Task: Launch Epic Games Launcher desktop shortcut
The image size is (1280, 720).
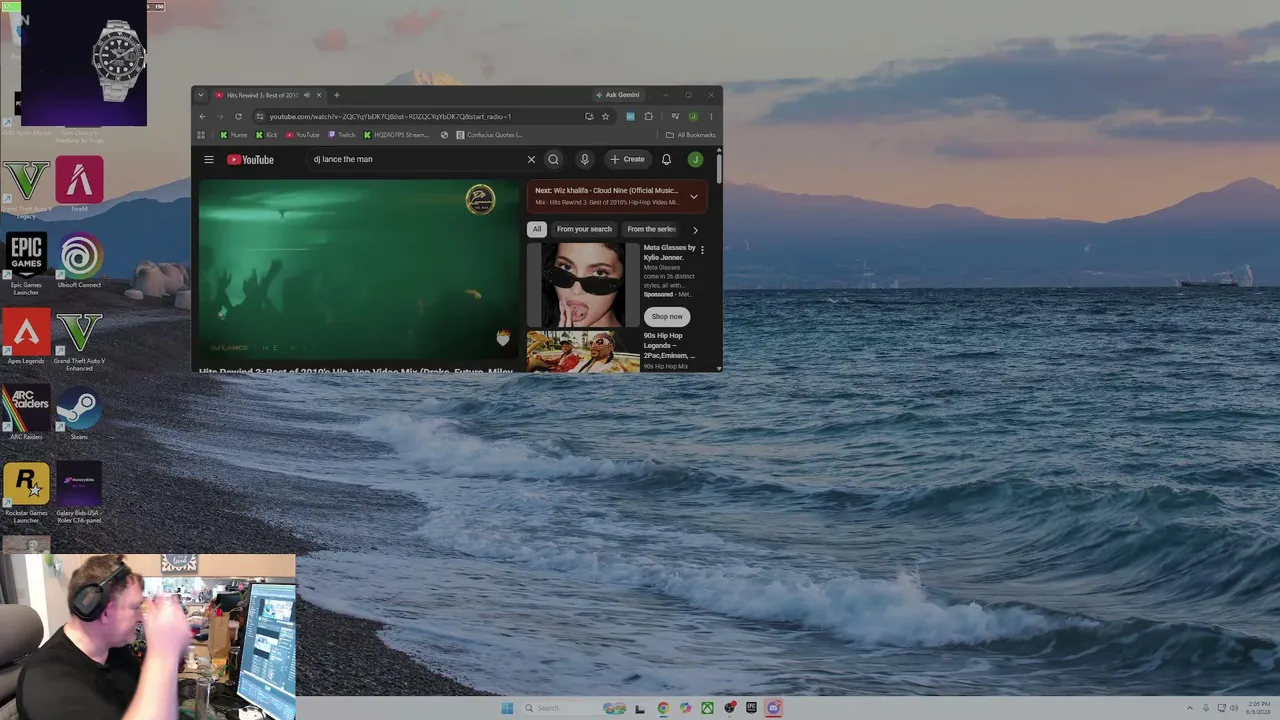Action: pos(27,264)
